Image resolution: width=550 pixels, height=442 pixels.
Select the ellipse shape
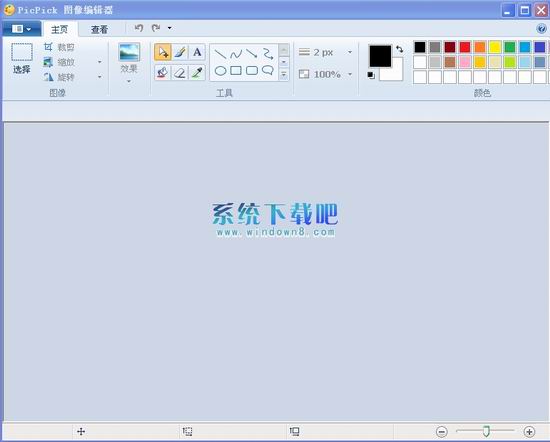220,71
